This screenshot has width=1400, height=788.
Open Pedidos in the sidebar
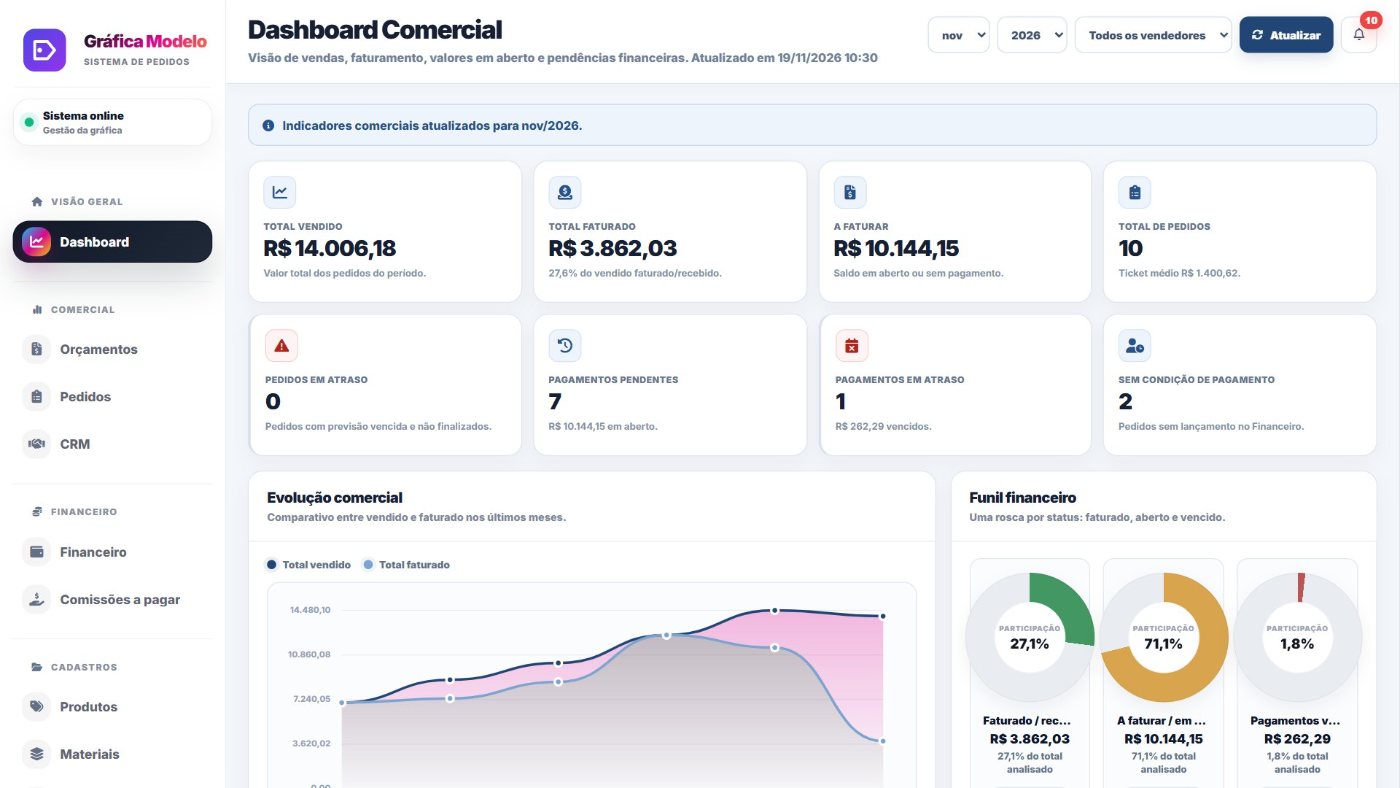(112, 397)
